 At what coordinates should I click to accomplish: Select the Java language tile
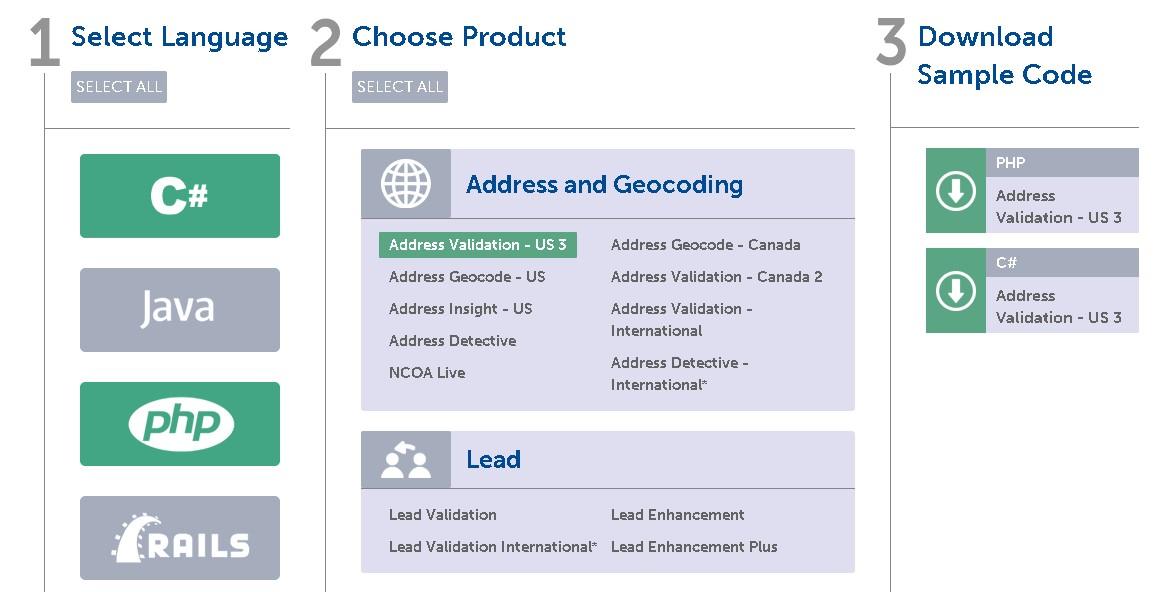click(x=180, y=310)
